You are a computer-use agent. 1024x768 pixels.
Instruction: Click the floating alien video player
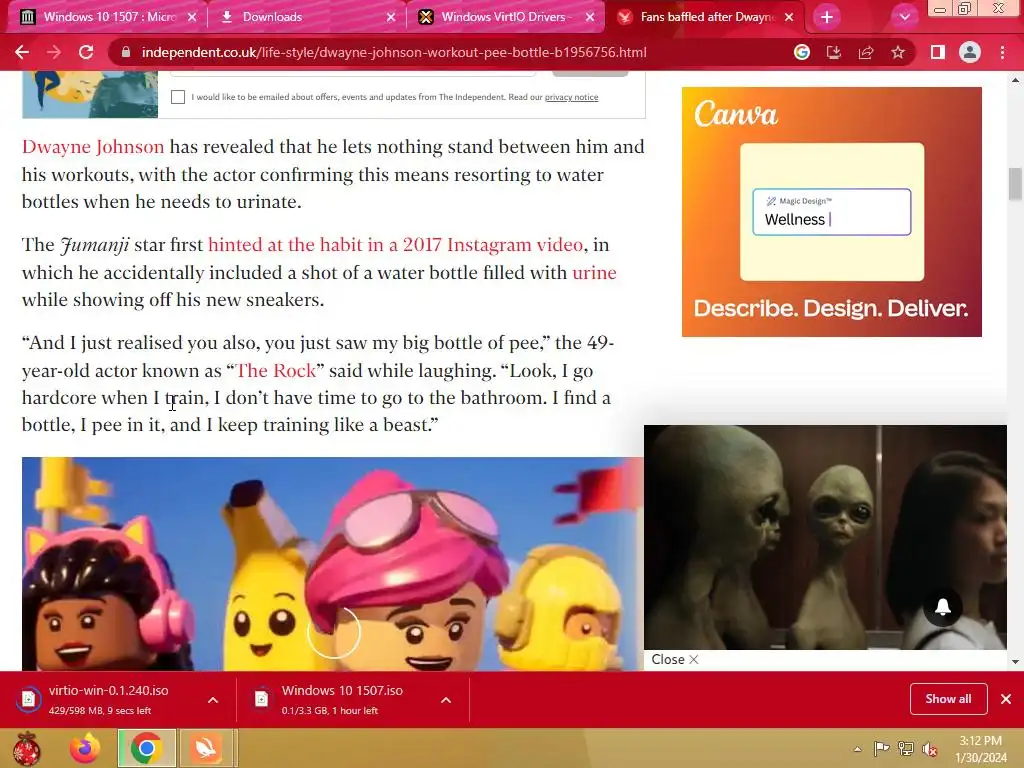point(825,537)
